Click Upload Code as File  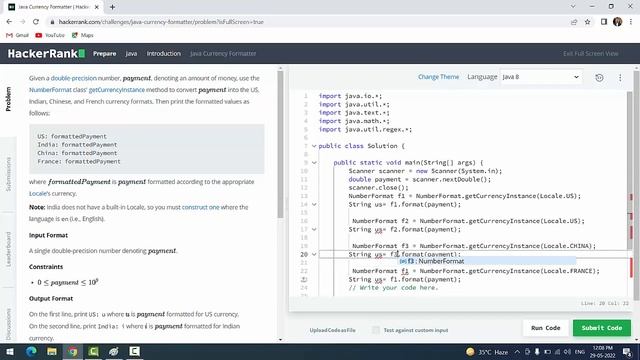click(333, 330)
